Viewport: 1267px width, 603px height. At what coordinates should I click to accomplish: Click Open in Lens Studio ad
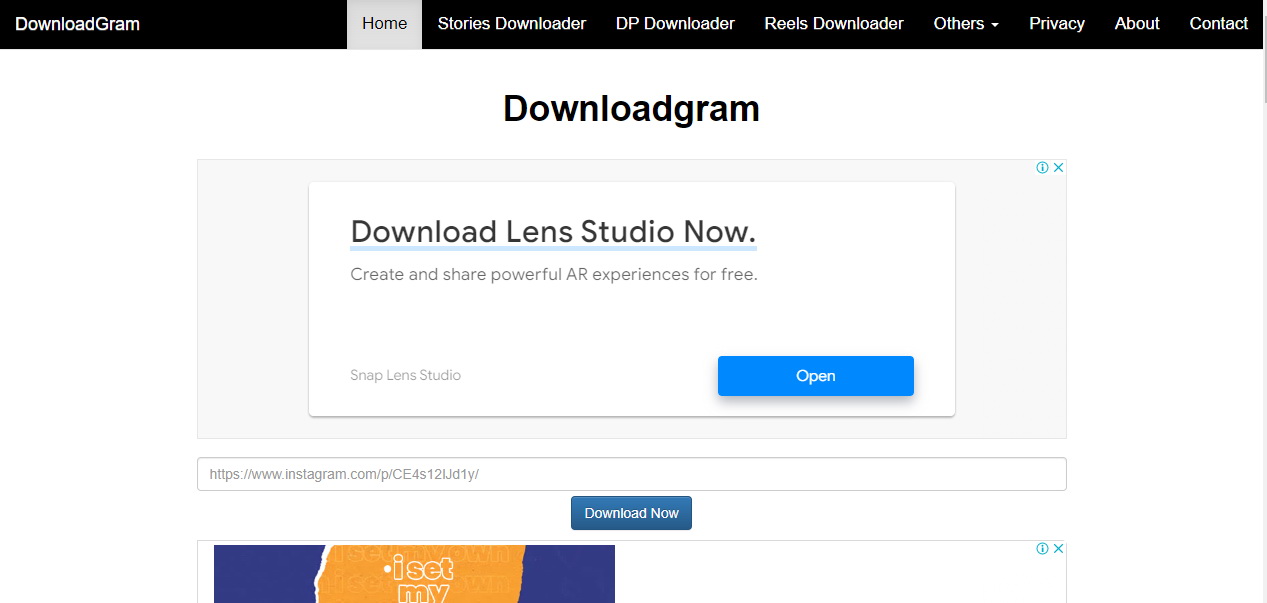816,376
